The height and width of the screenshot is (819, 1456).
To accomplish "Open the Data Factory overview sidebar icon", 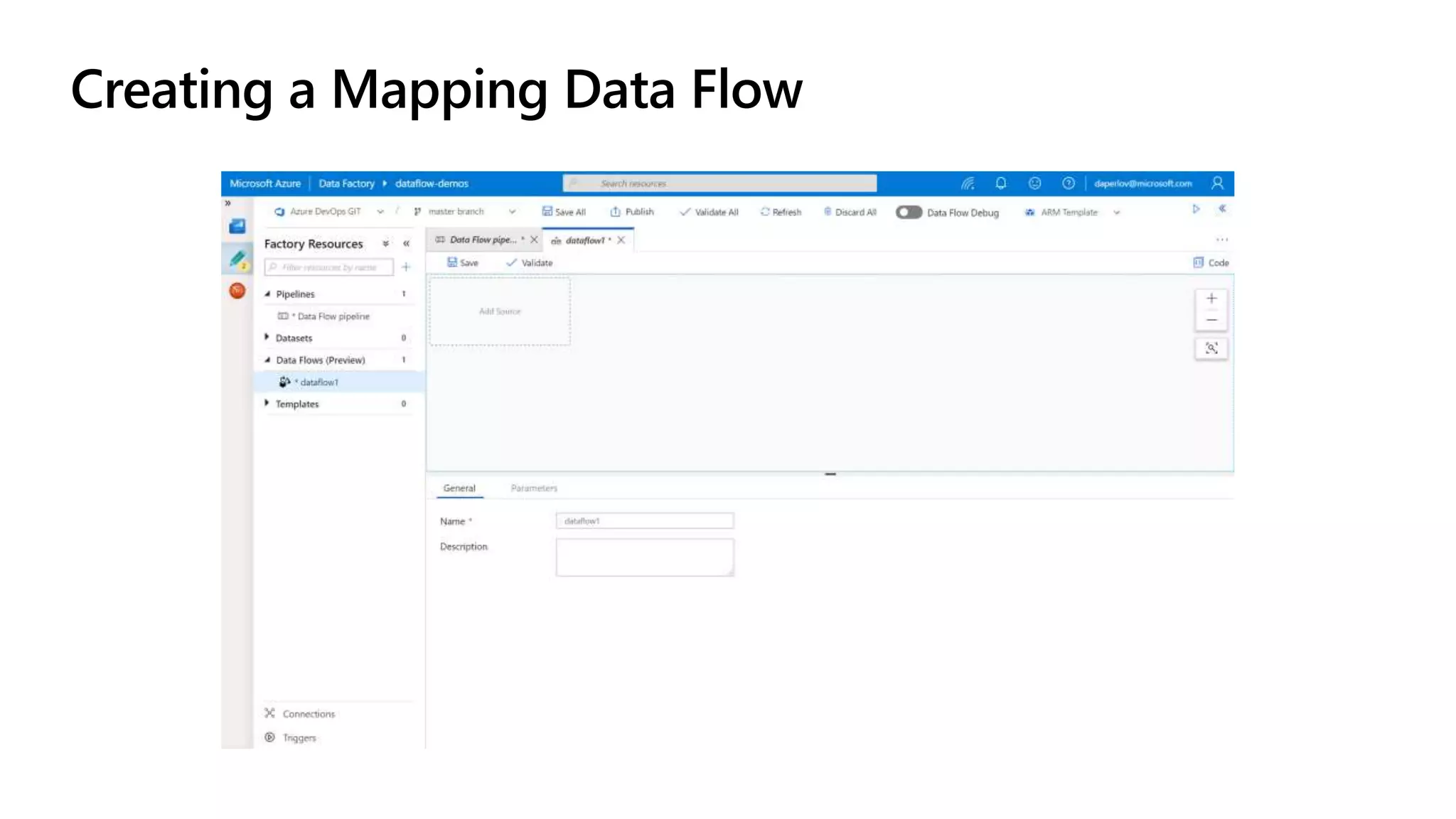I will [237, 227].
